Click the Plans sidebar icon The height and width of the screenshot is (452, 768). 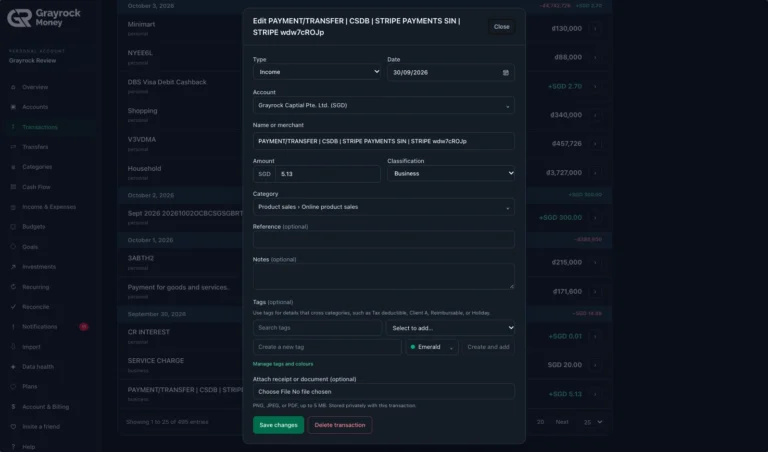pyautogui.click(x=13, y=387)
